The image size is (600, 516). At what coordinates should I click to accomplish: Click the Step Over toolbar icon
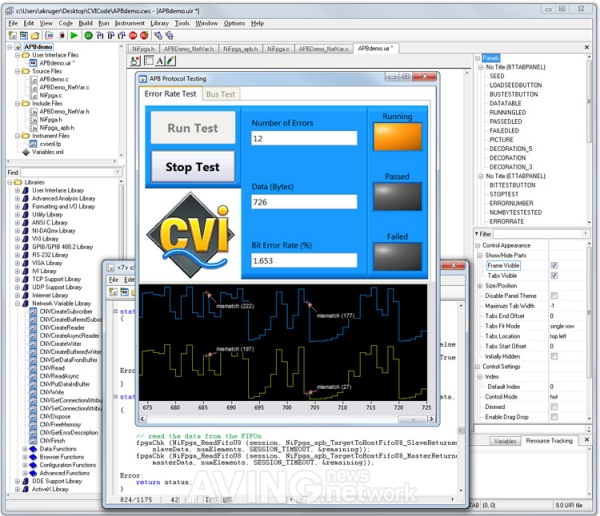pos(111,36)
